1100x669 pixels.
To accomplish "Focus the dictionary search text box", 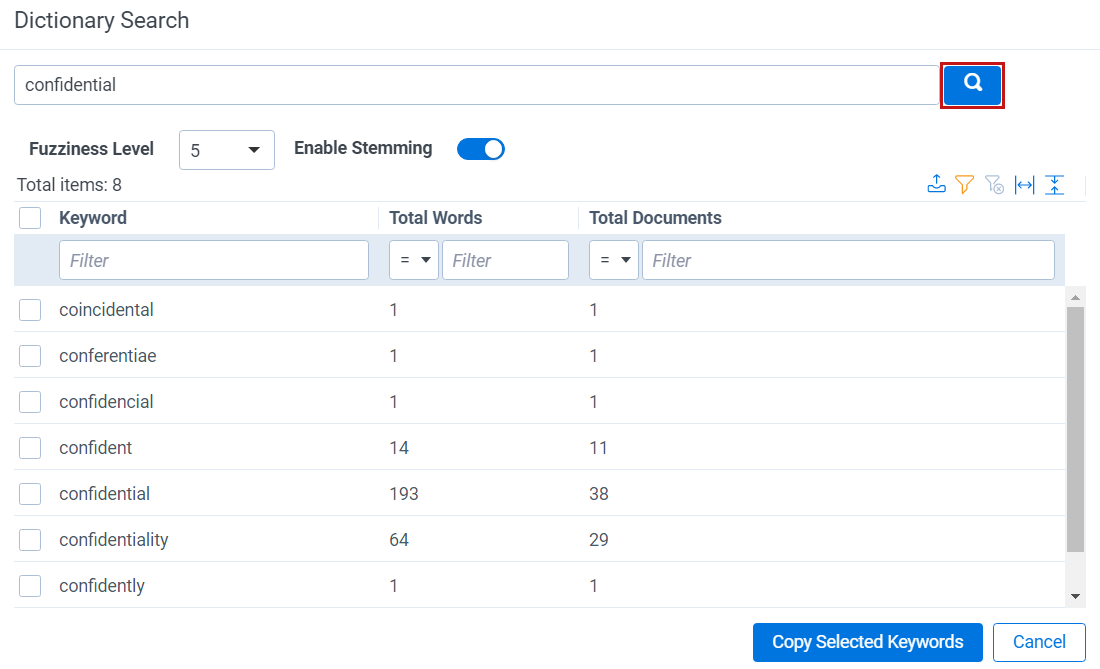I will (476, 85).
